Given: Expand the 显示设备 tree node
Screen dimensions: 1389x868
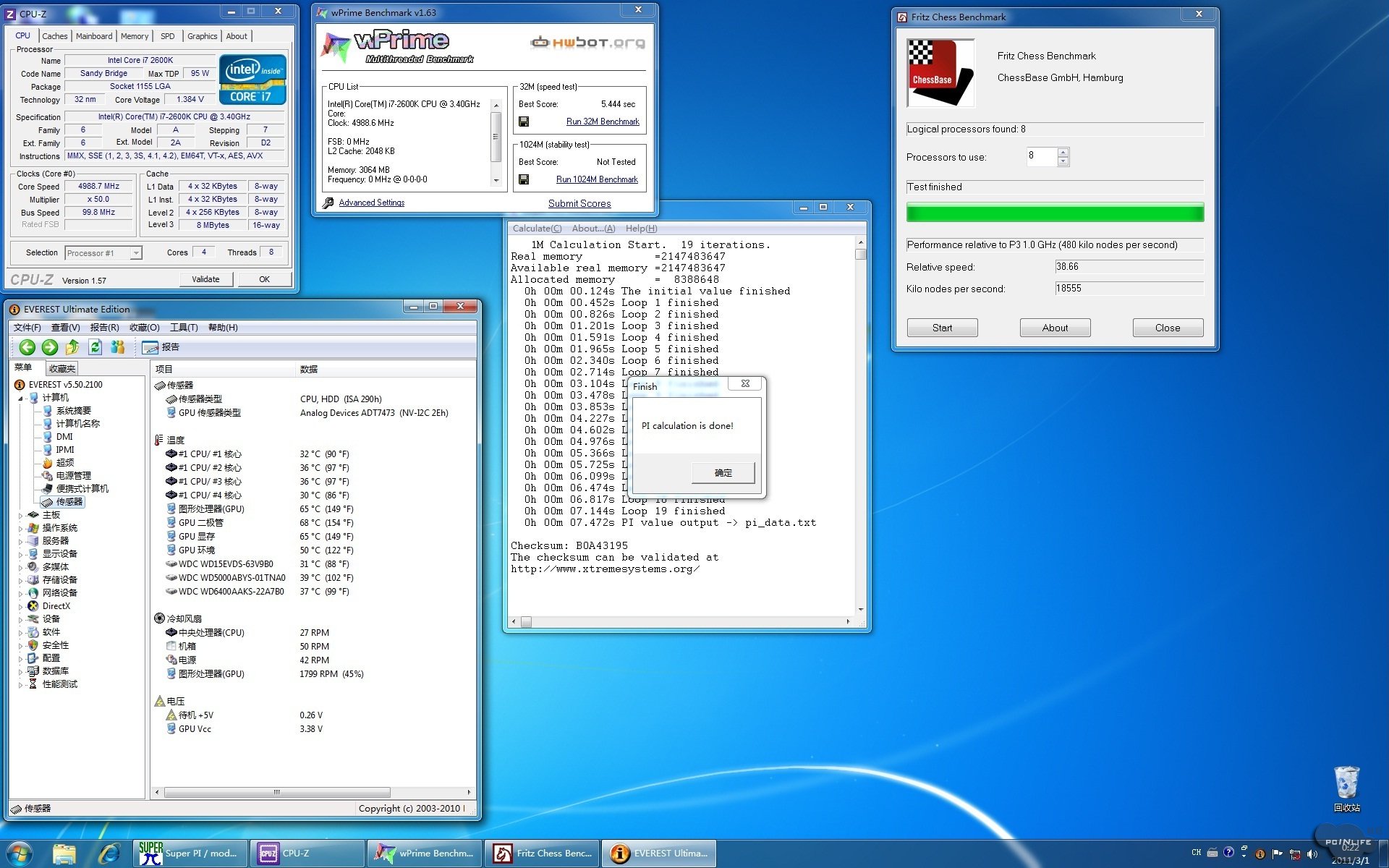Looking at the screenshot, I should [x=20, y=555].
